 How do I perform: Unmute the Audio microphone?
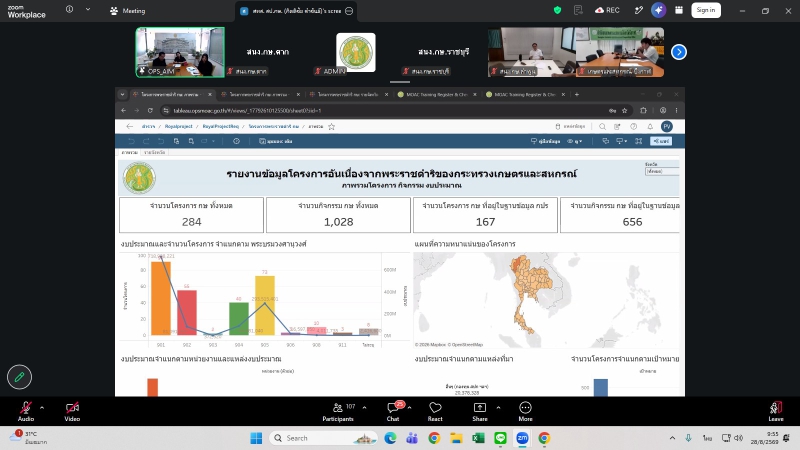pyautogui.click(x=26, y=411)
